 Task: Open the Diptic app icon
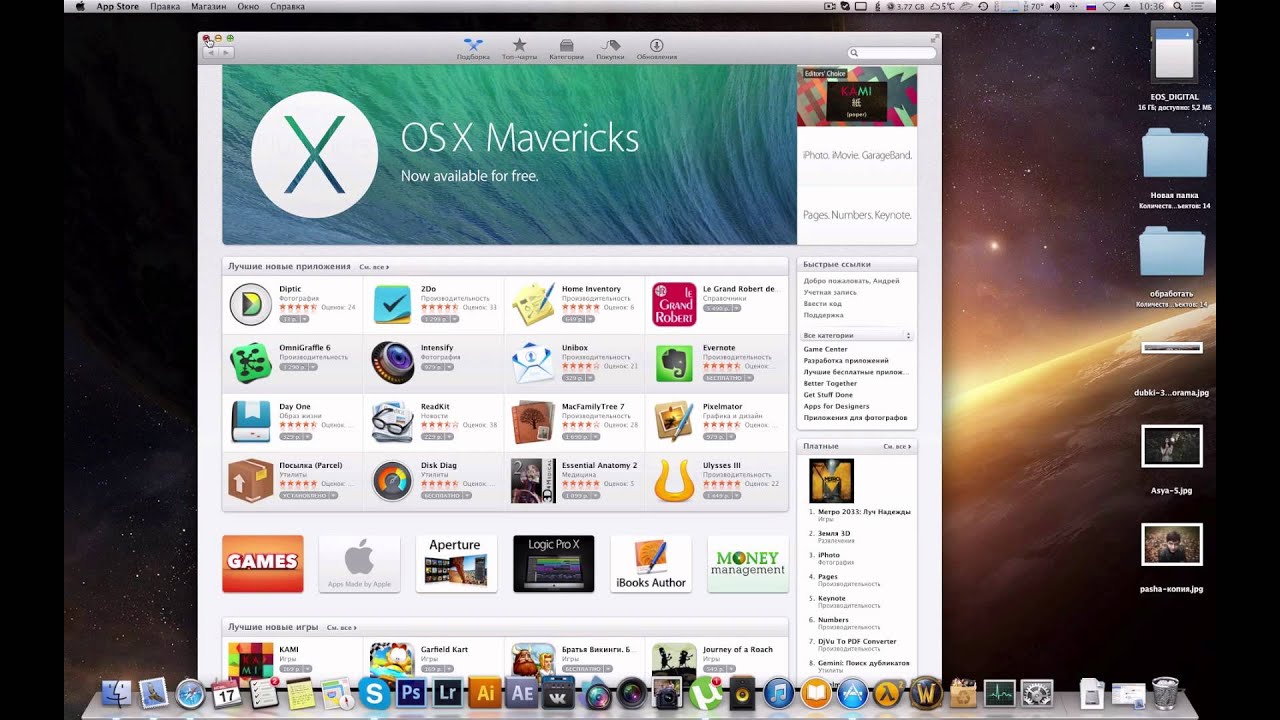[250, 304]
